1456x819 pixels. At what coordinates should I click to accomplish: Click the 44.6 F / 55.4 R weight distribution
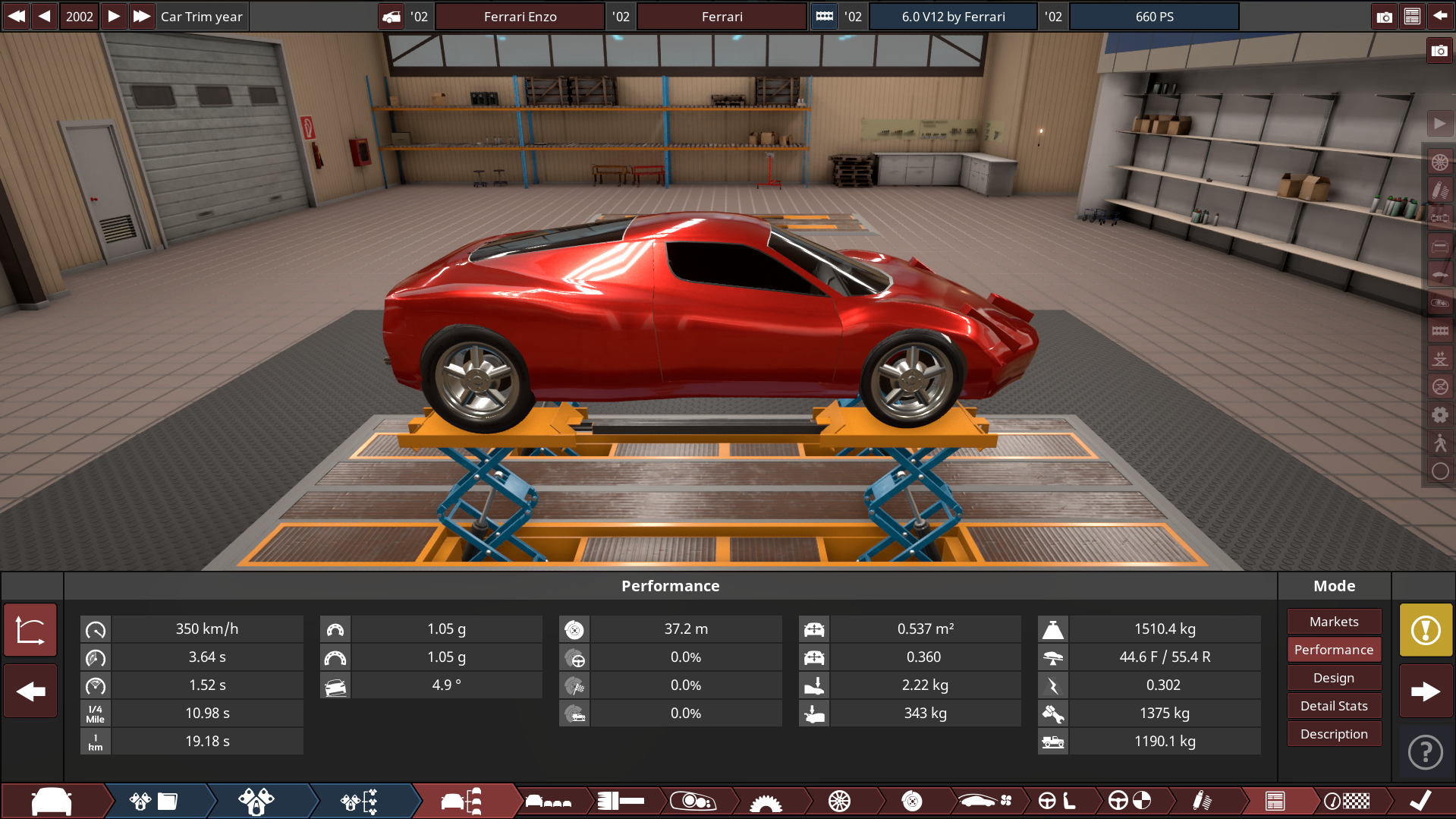1165,657
